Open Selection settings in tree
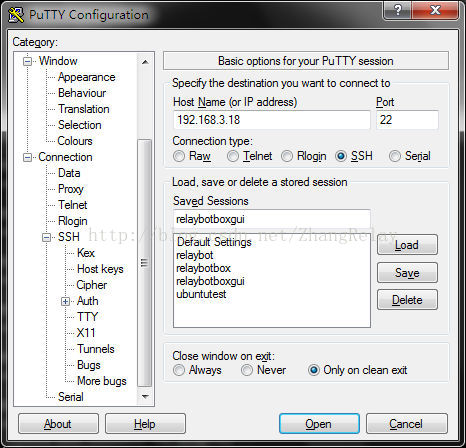The width and height of the screenshot is (466, 448). 80,125
